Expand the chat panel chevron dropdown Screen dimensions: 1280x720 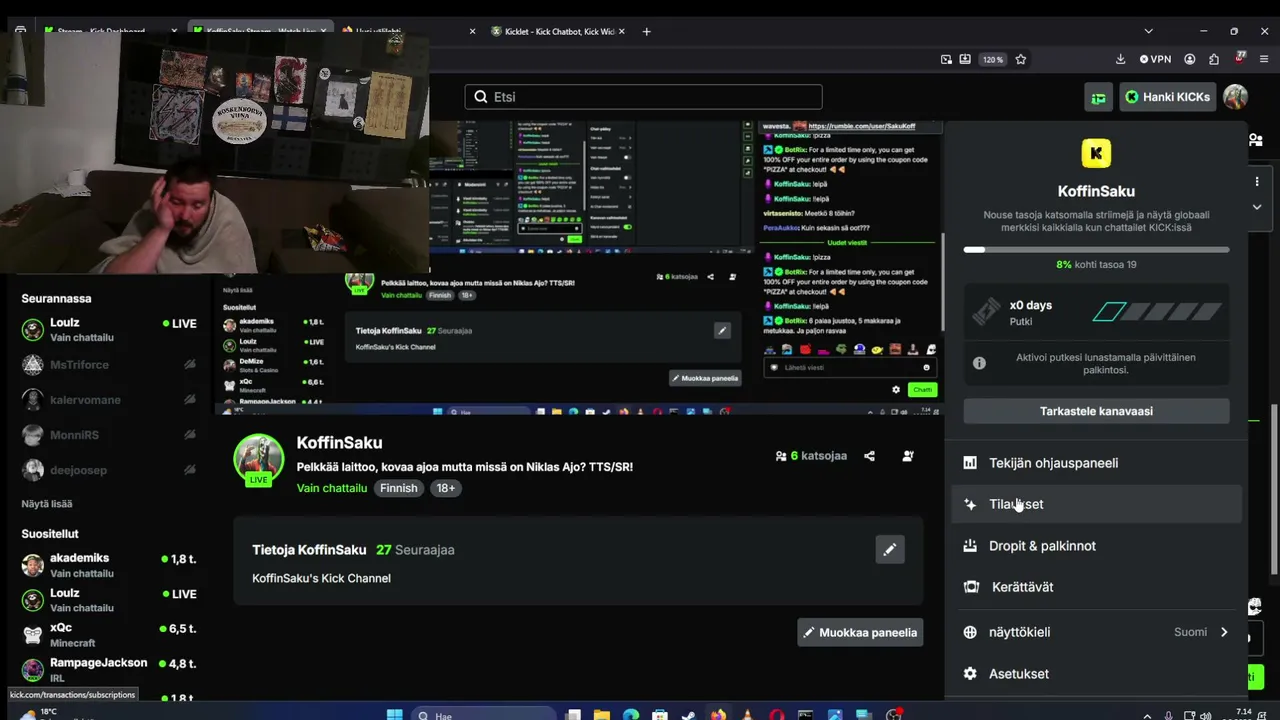point(1257,207)
